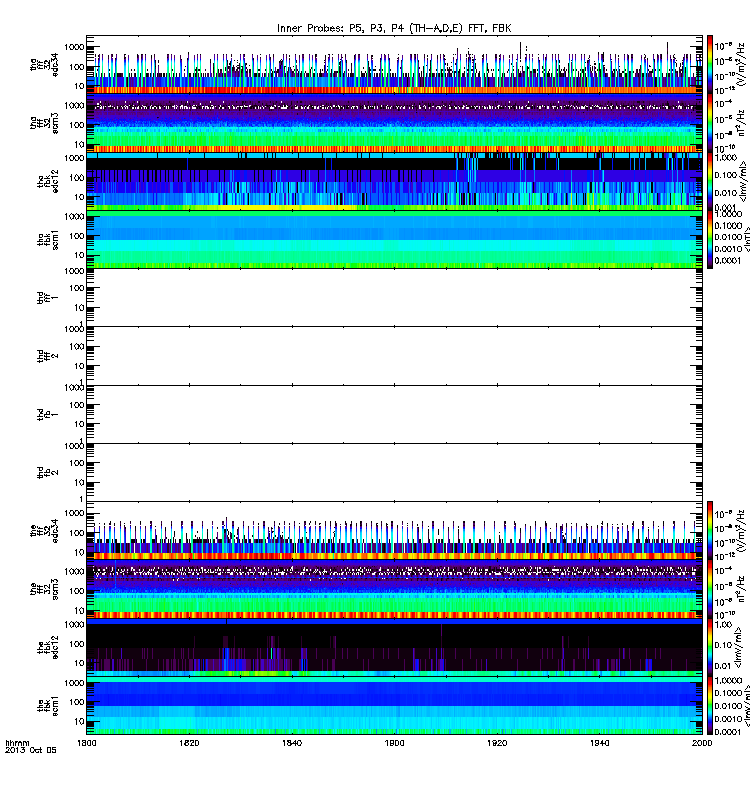This screenshot has height=800, width=750.
Task: Click the 'the fff 32 scm3' panel label
Action: pyautogui.click(x=44, y=589)
